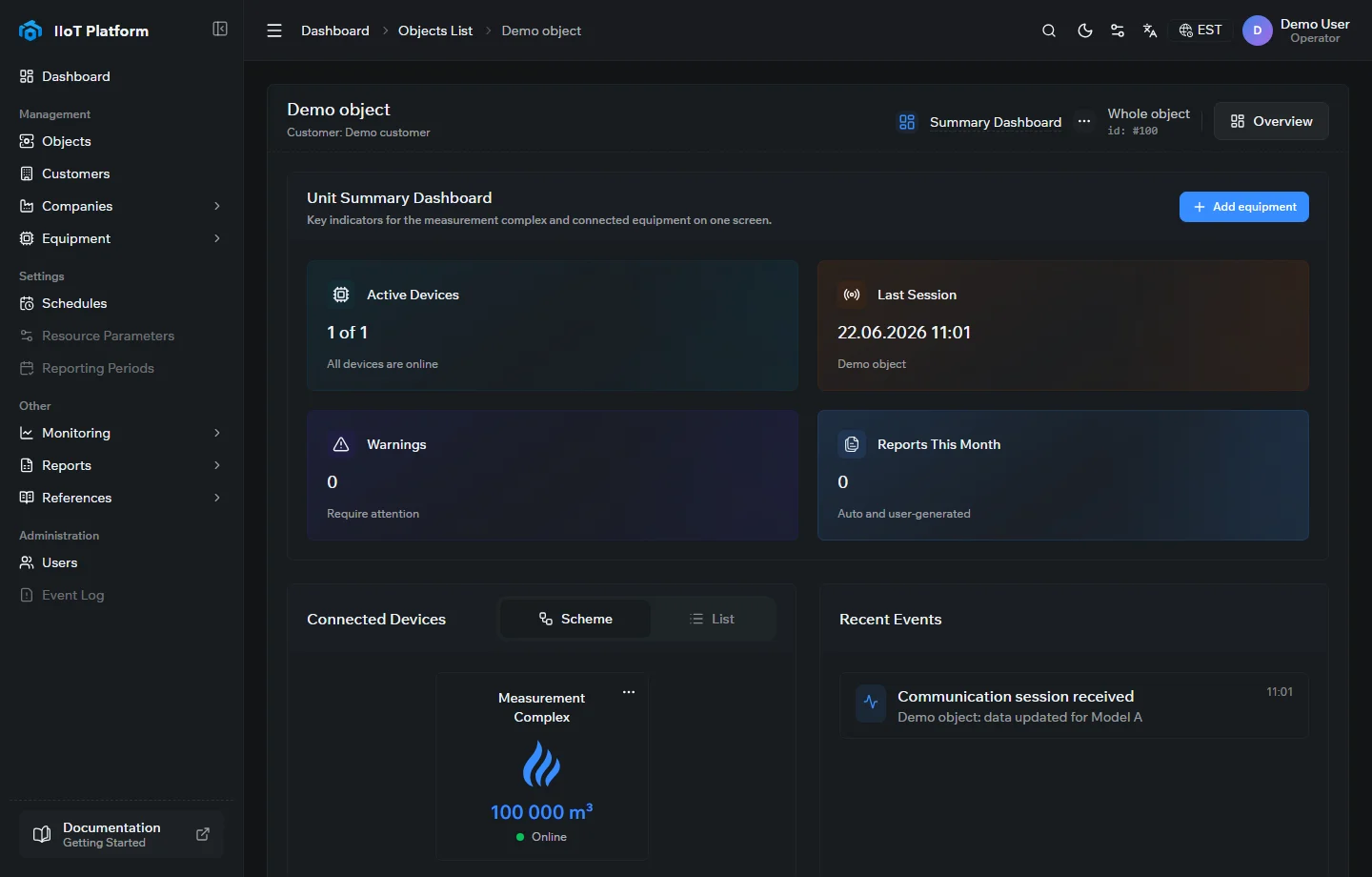
Task: Click the Users sidebar icon
Action: coord(27,562)
